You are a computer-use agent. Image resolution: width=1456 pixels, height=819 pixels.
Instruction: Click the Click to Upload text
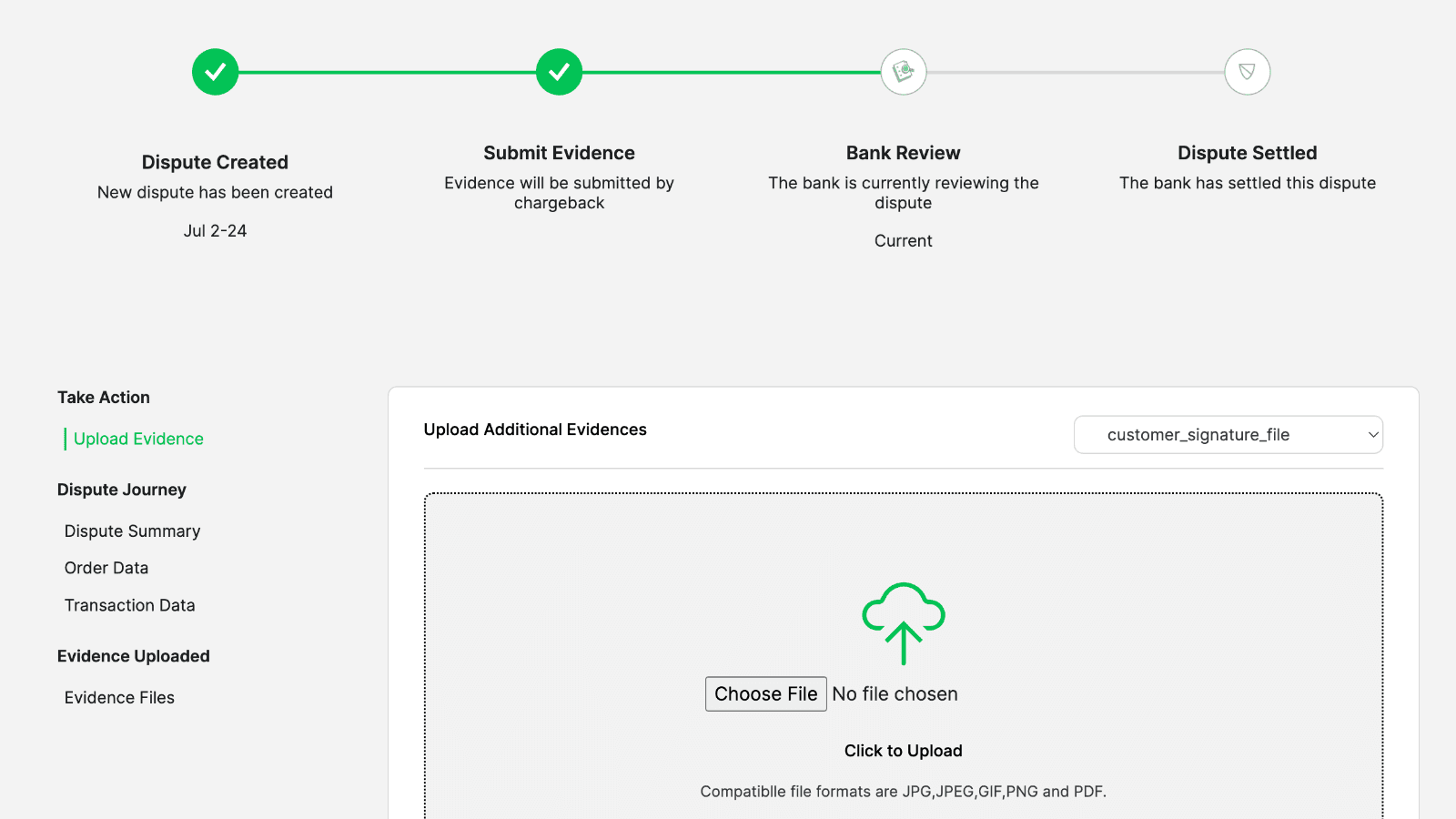(x=903, y=751)
